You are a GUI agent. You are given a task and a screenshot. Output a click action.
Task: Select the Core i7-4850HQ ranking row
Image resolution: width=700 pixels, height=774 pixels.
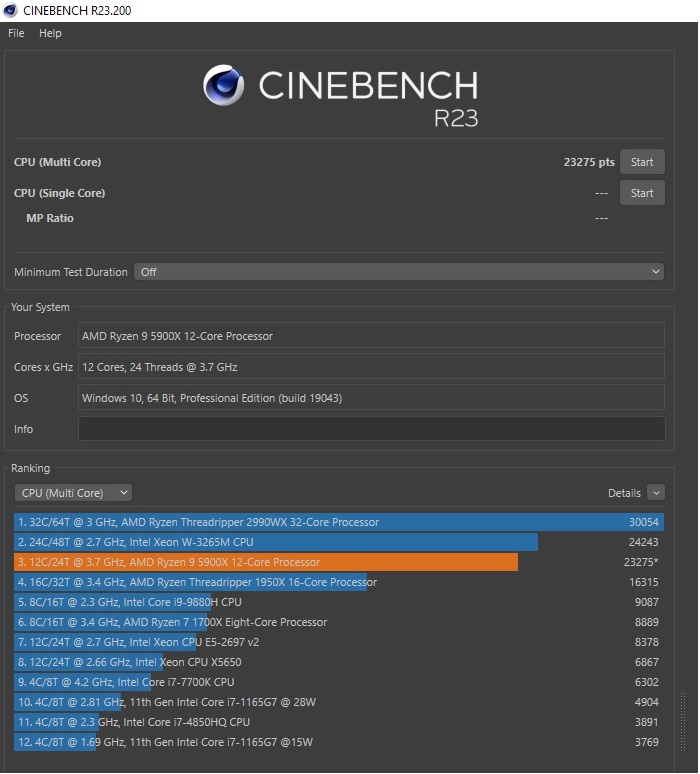(x=339, y=722)
